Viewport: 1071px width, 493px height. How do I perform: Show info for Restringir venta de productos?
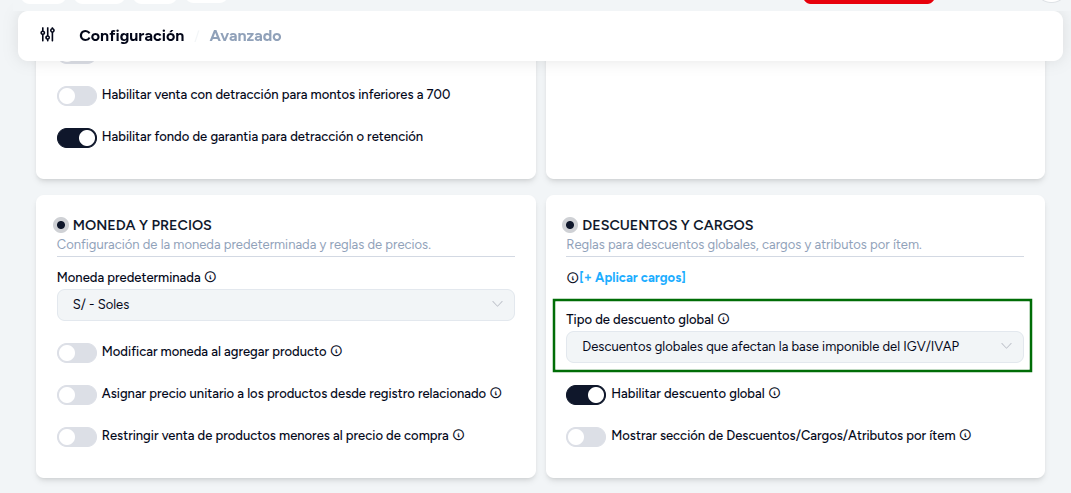[459, 435]
